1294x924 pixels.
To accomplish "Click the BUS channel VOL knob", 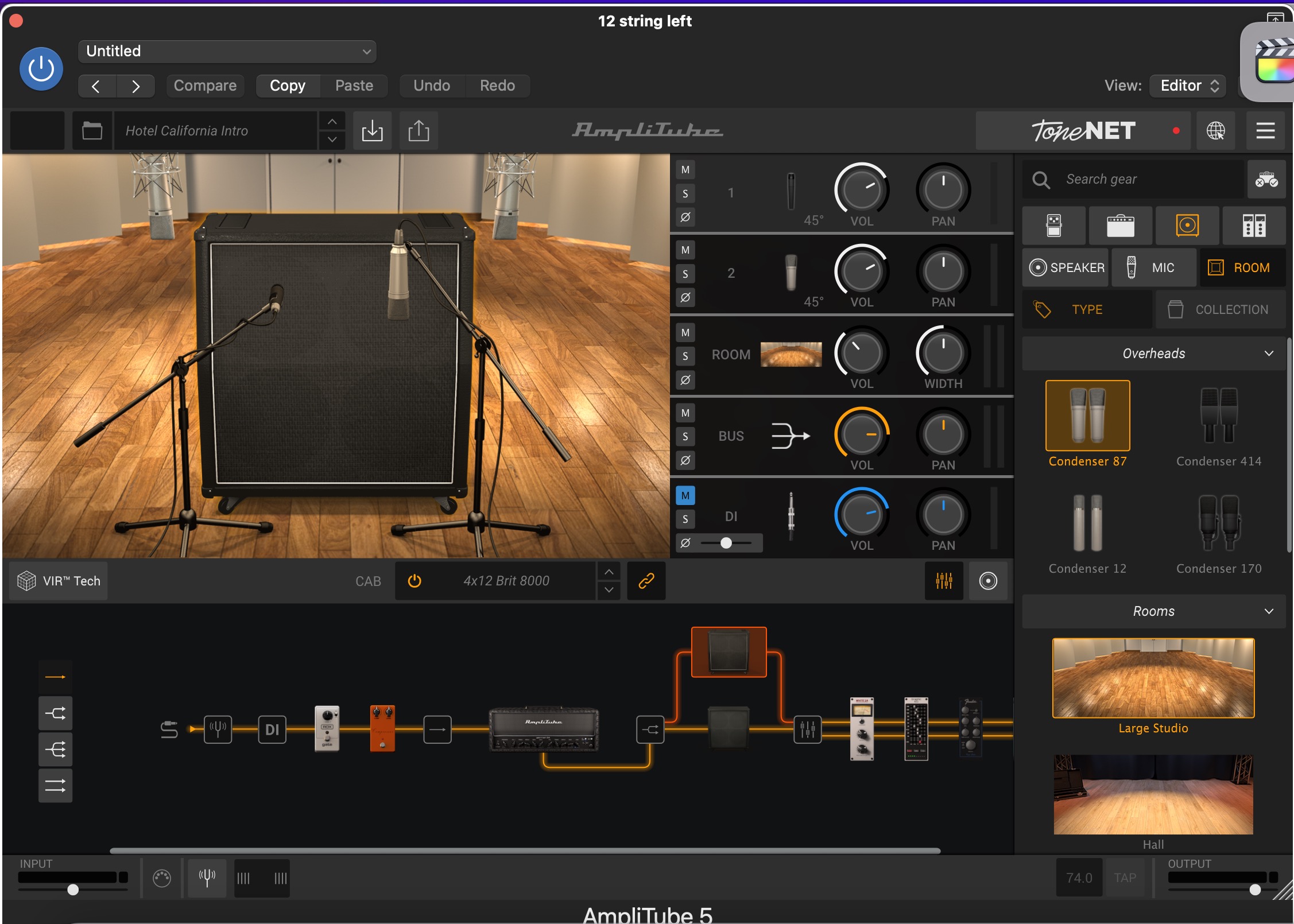I will click(862, 434).
